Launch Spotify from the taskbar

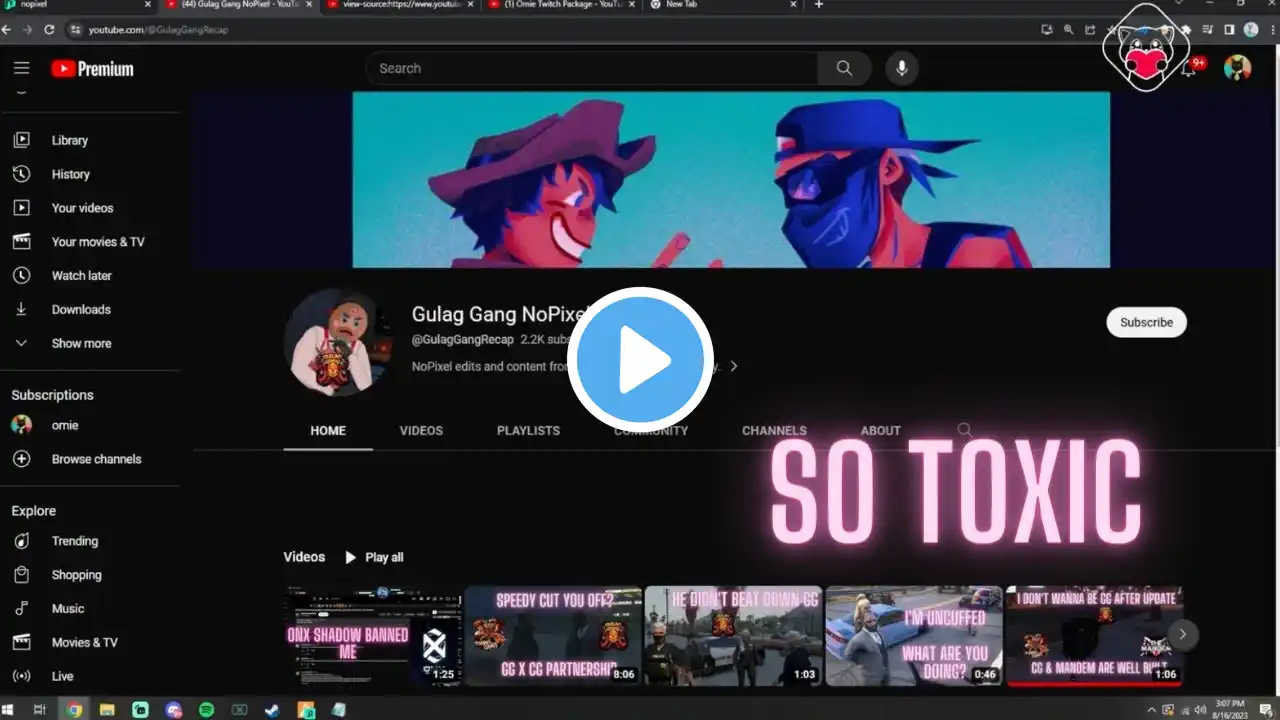click(x=206, y=710)
